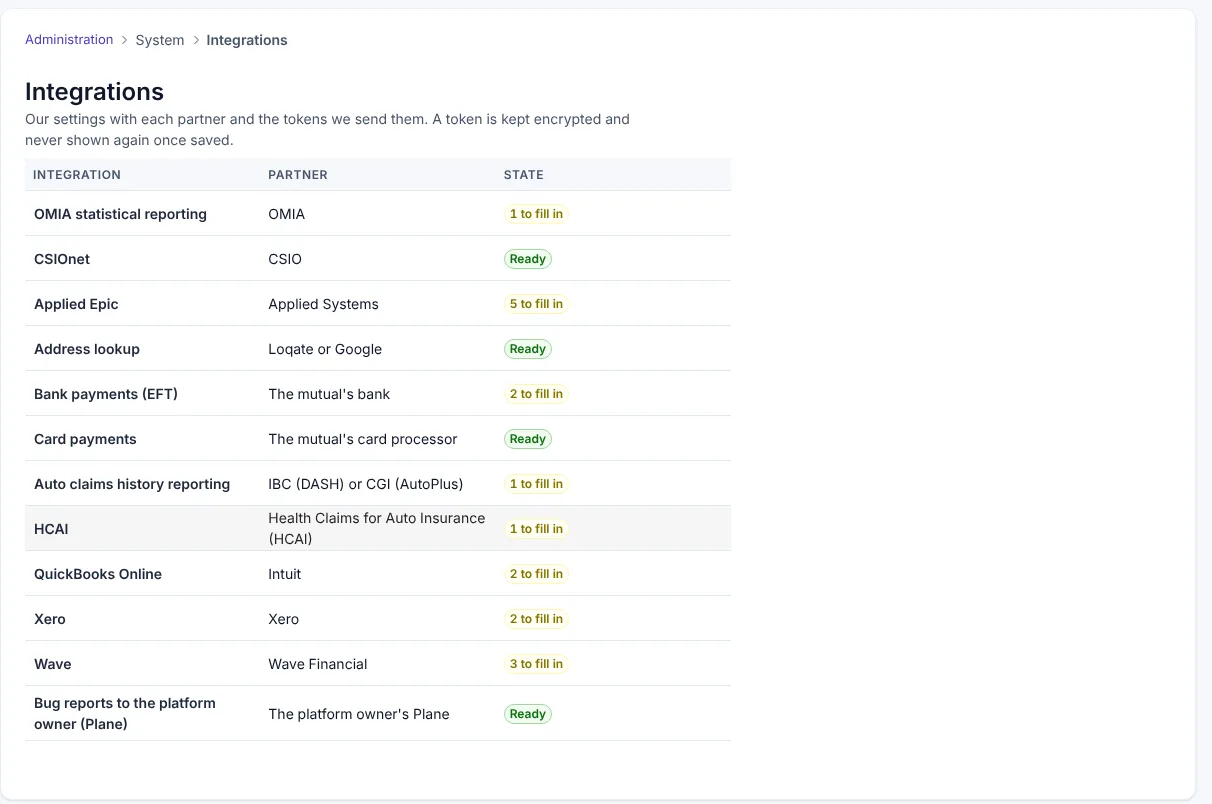Open the Applied Epic integration
This screenshot has height=804, width=1212.
(x=76, y=304)
